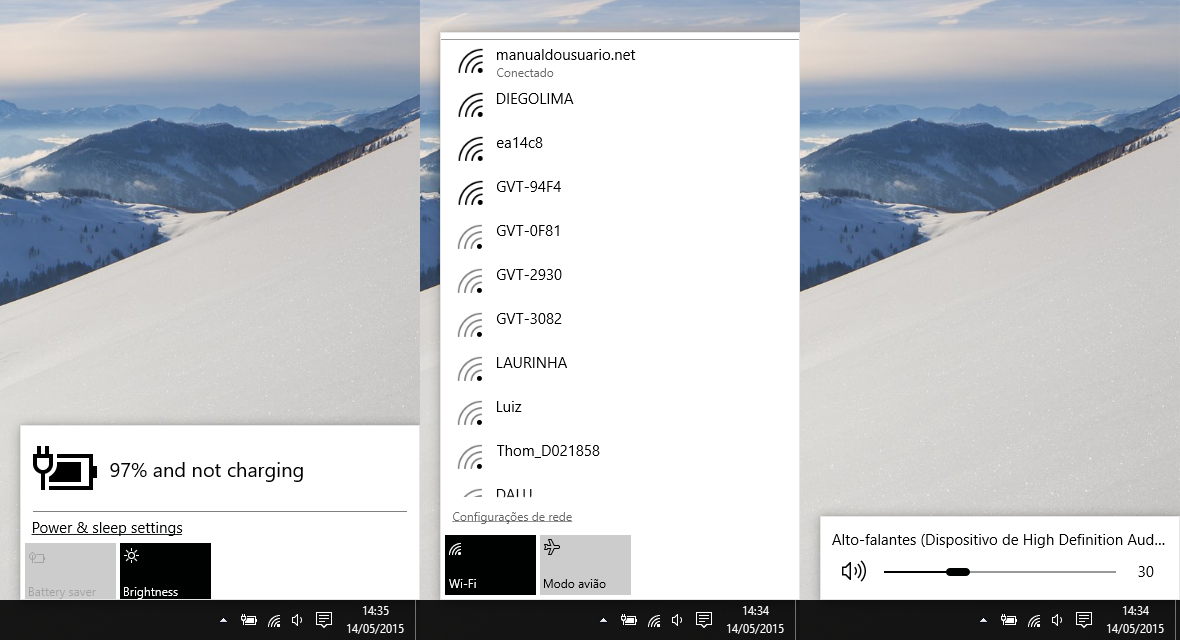The height and width of the screenshot is (640, 1180).
Task: Toggle the Battery saver tile
Action: click(x=70, y=571)
